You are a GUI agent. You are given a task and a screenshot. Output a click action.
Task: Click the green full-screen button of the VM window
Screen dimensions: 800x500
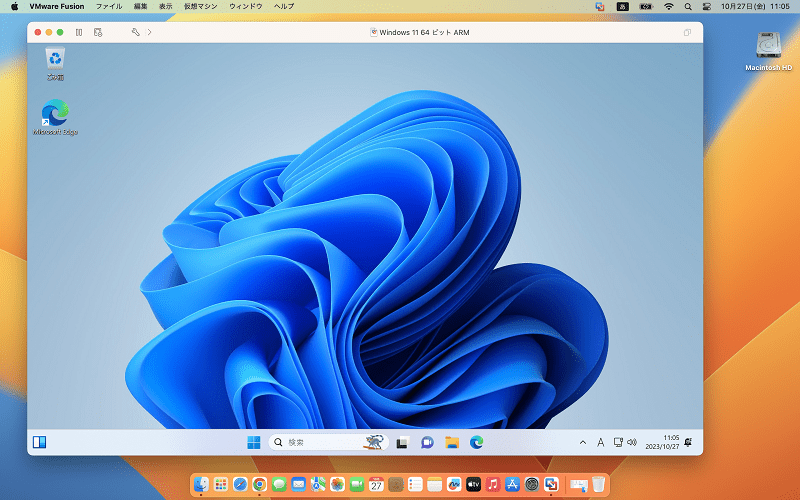(x=60, y=32)
